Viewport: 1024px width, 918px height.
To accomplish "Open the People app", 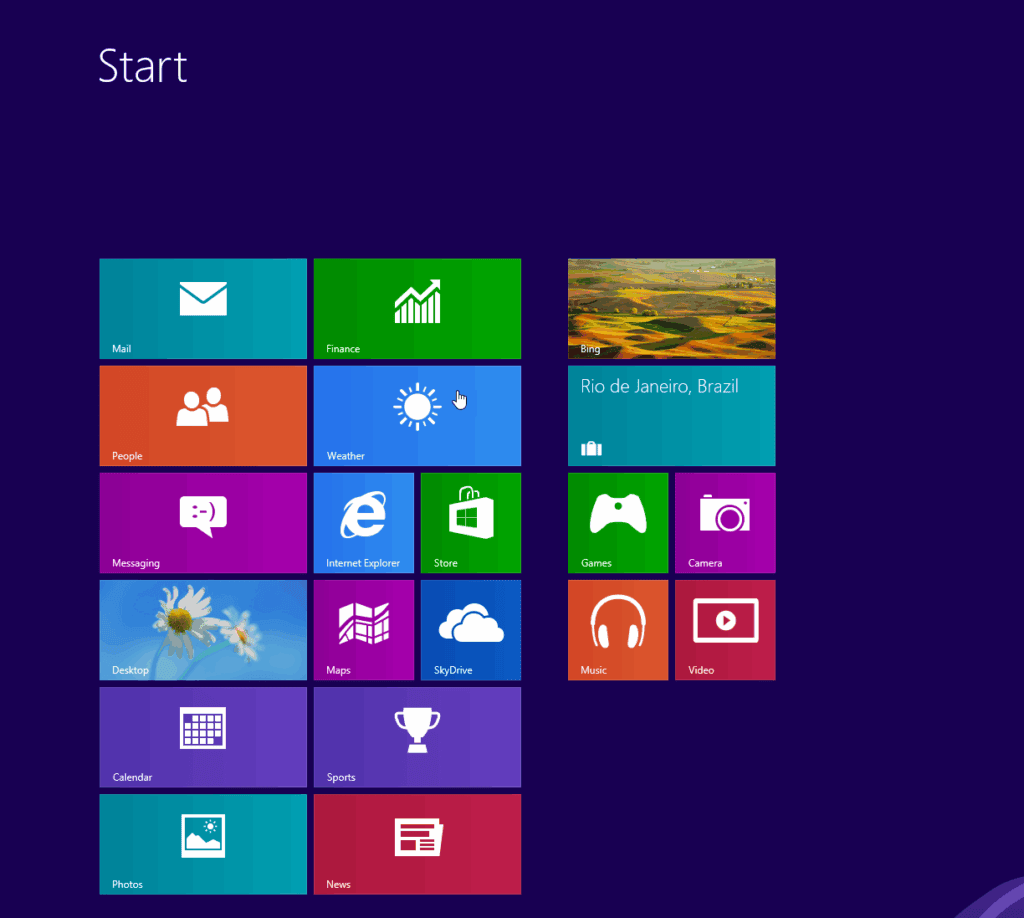I will click(202, 415).
